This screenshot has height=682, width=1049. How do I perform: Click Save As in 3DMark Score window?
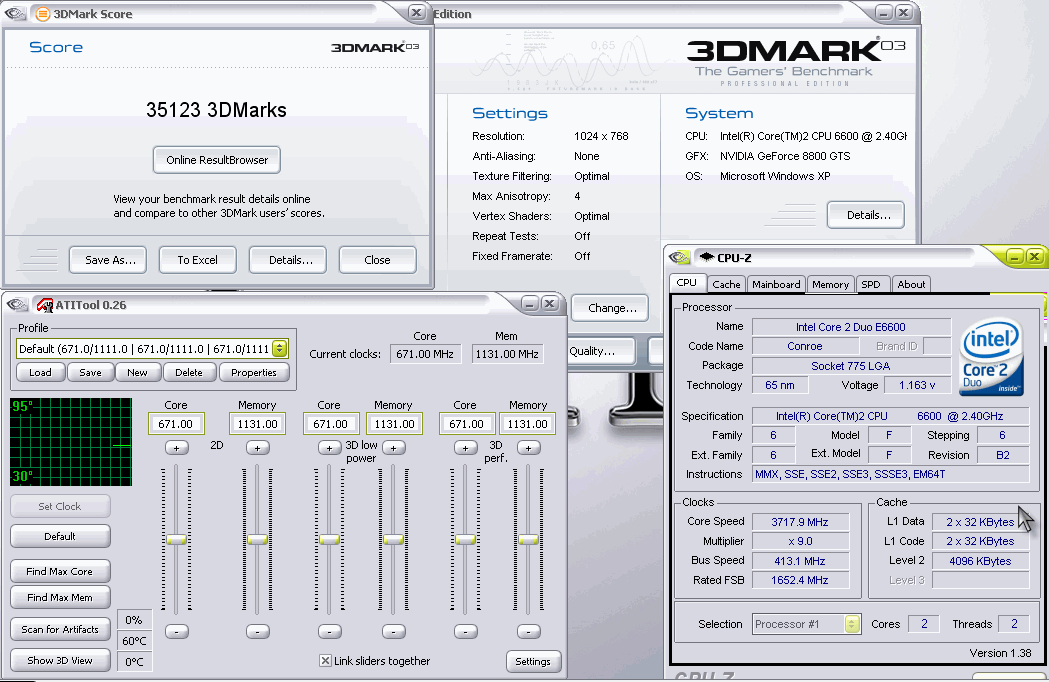point(110,260)
